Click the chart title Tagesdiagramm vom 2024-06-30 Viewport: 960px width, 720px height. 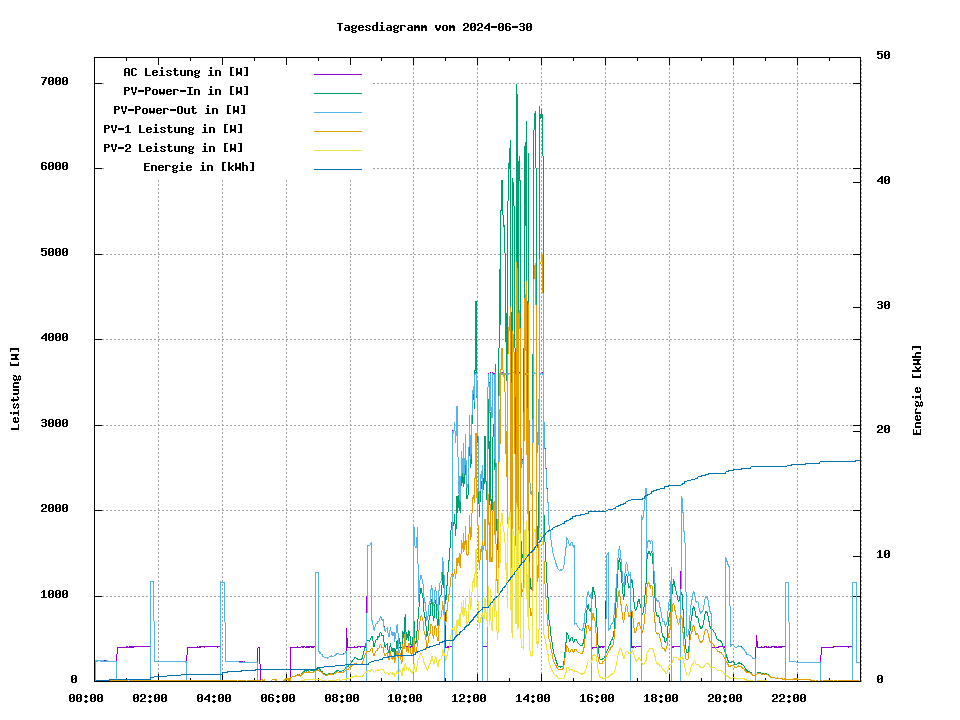[434, 27]
